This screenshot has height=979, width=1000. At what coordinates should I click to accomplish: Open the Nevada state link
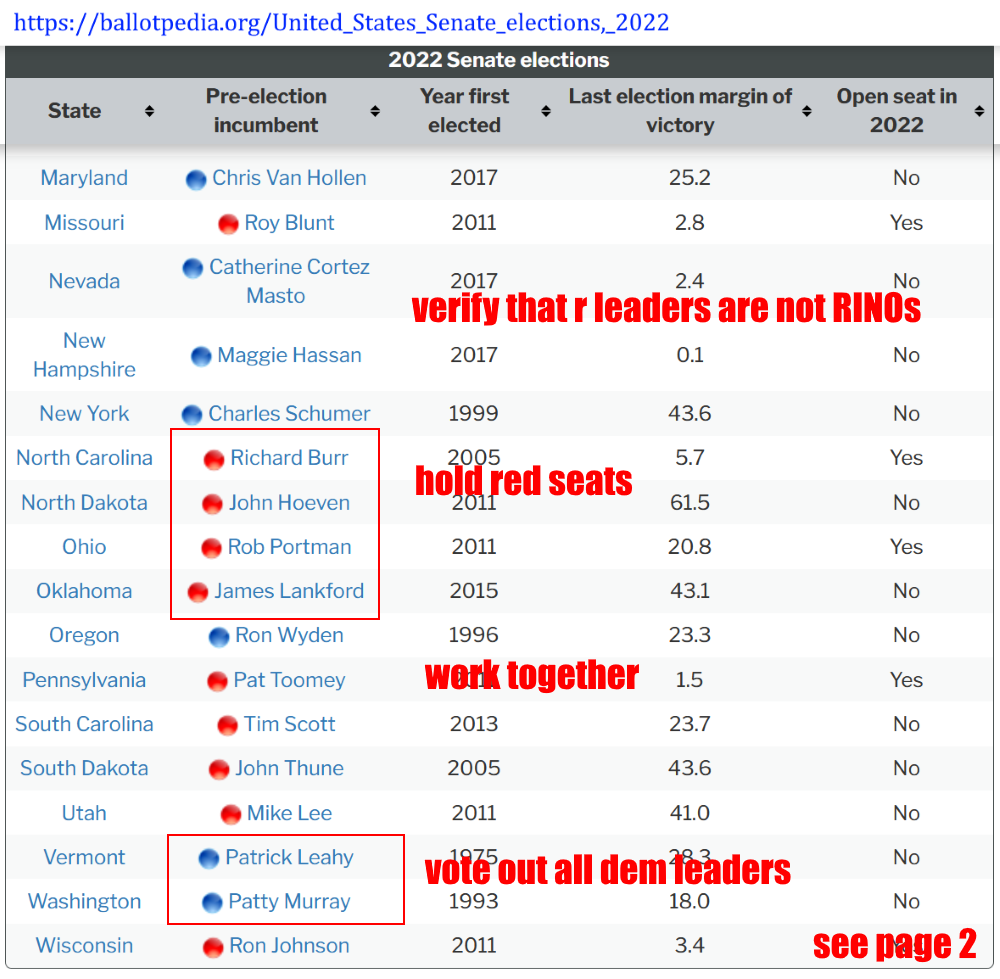84,281
